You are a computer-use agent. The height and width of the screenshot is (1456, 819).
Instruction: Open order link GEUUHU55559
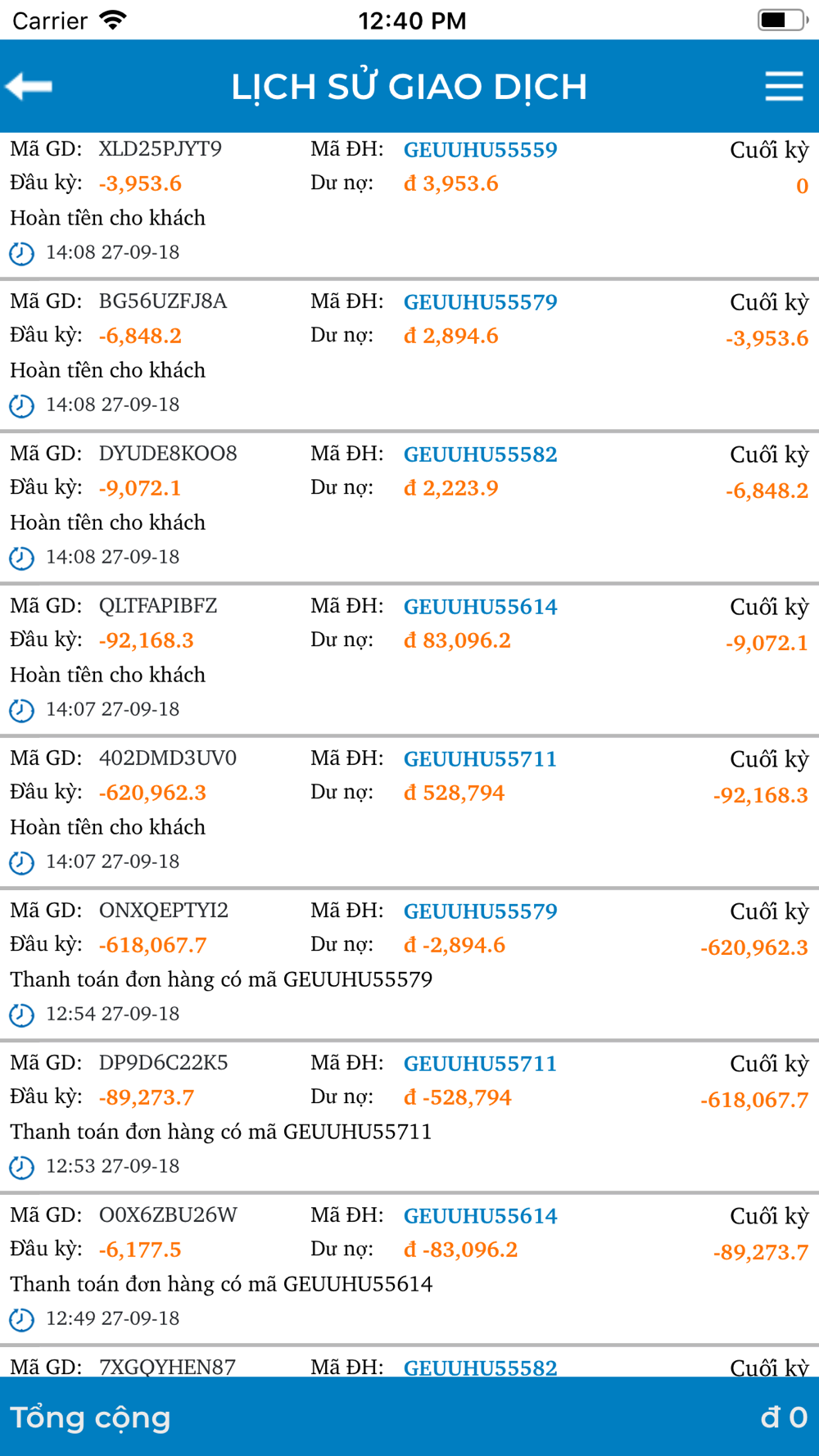coord(481,150)
